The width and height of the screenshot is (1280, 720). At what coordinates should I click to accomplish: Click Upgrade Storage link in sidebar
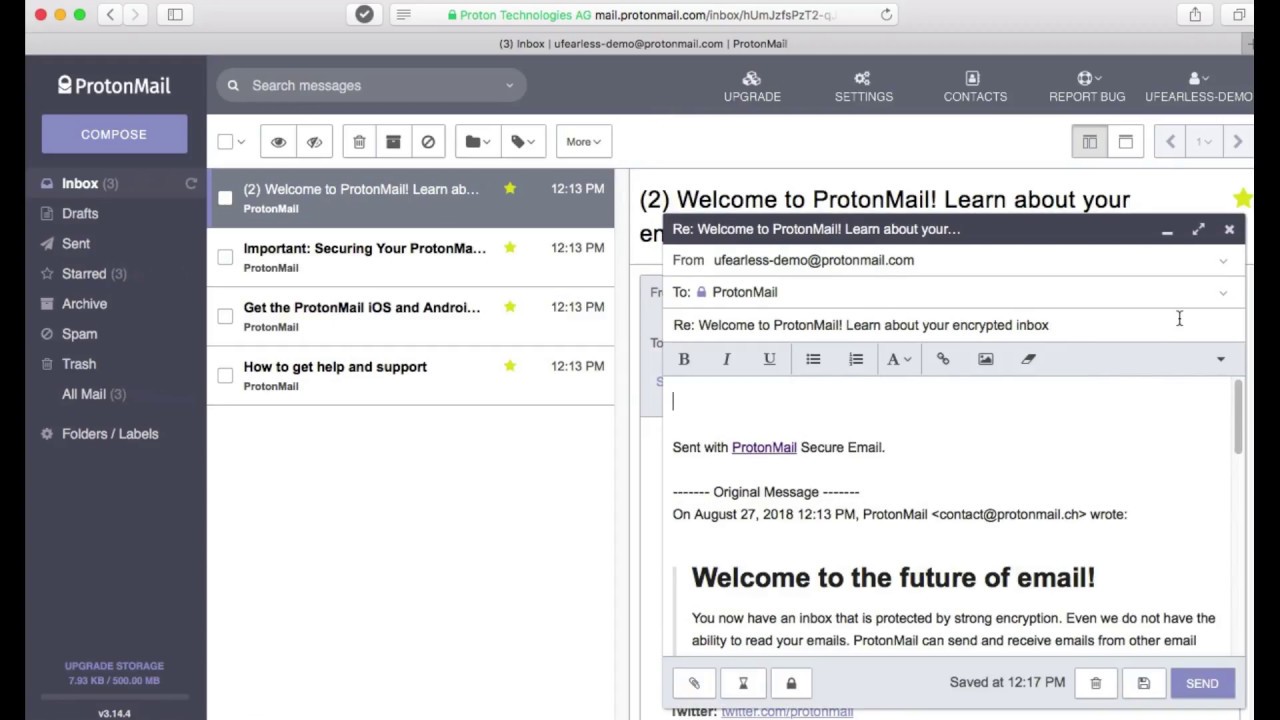click(x=114, y=665)
